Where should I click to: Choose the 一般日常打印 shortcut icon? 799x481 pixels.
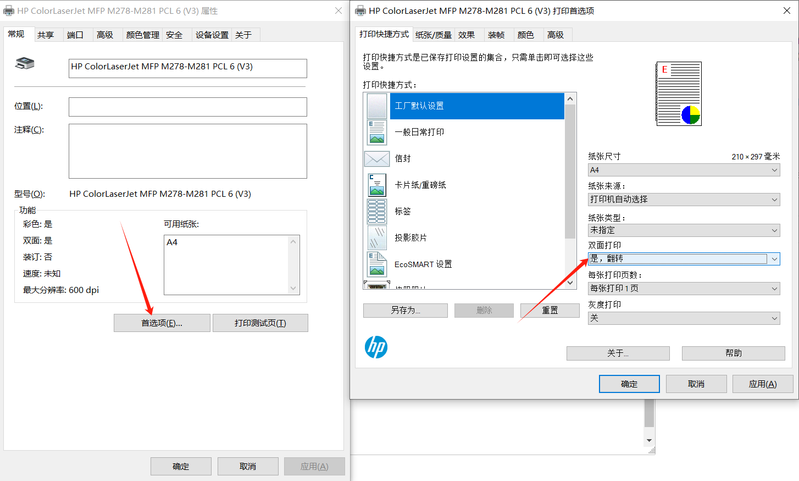tap(377, 132)
